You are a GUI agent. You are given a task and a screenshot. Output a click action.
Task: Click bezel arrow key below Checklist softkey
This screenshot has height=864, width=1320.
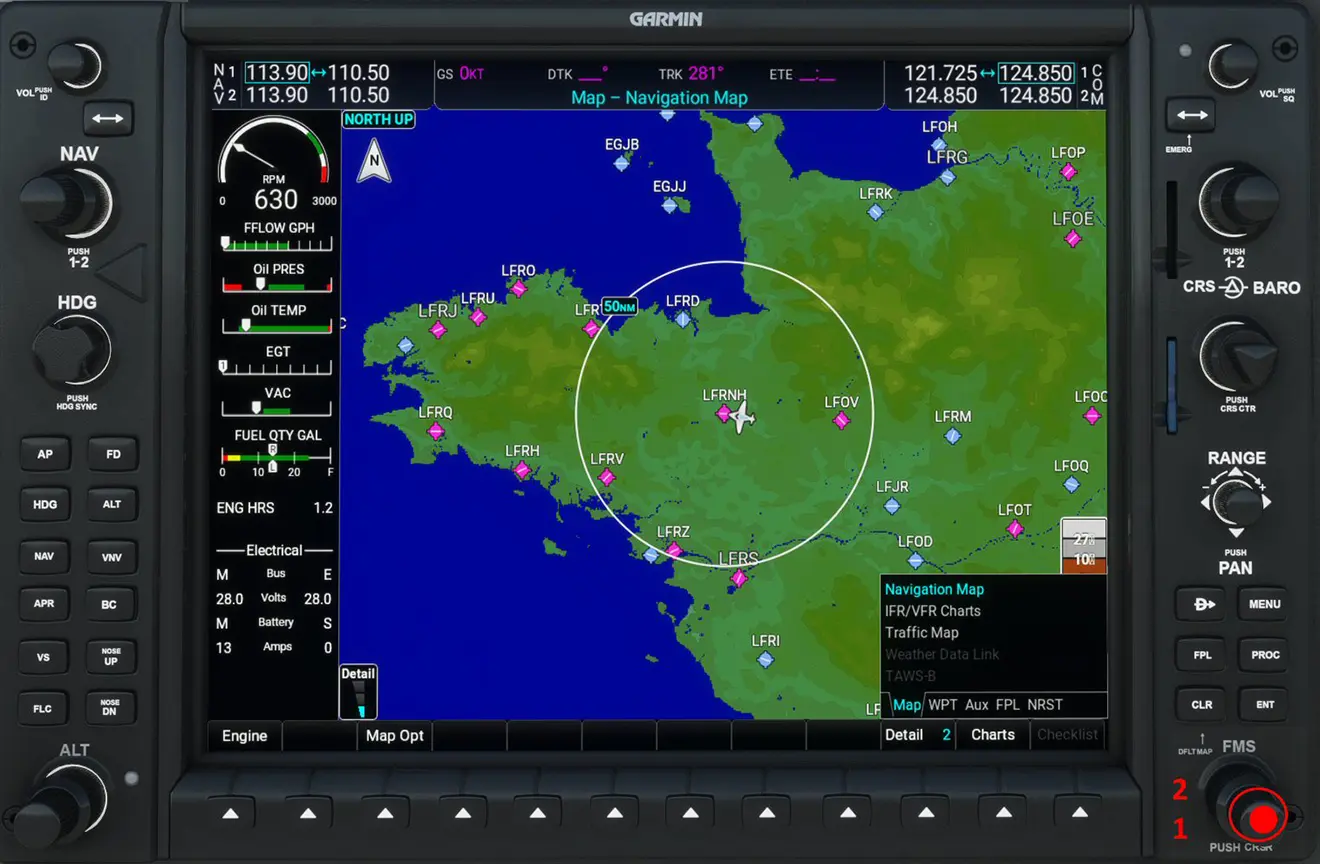coord(1079,813)
